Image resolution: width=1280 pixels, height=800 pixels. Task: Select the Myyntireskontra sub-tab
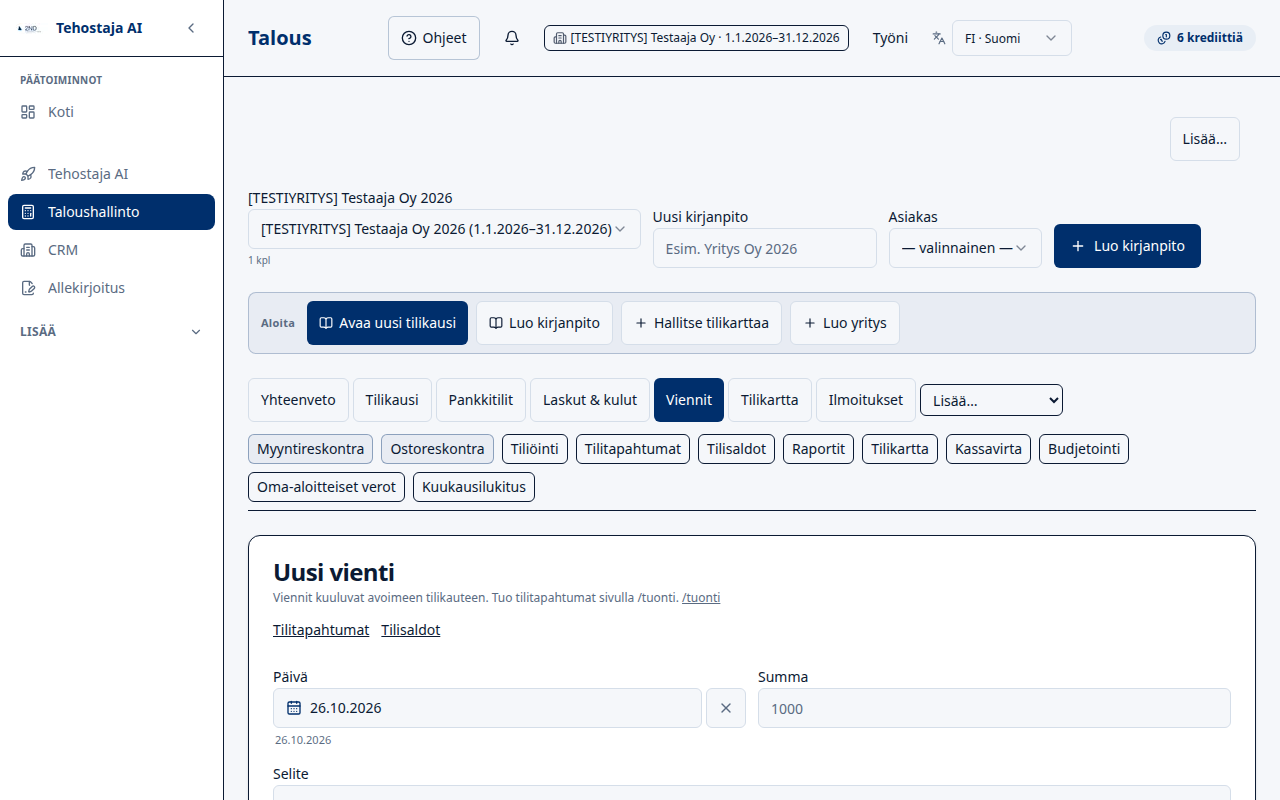[x=310, y=449]
